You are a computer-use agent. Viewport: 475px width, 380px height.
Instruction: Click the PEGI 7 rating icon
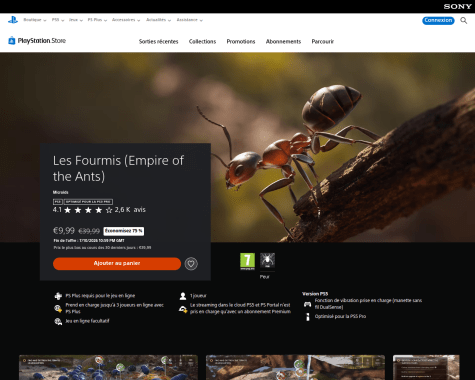tap(247, 261)
